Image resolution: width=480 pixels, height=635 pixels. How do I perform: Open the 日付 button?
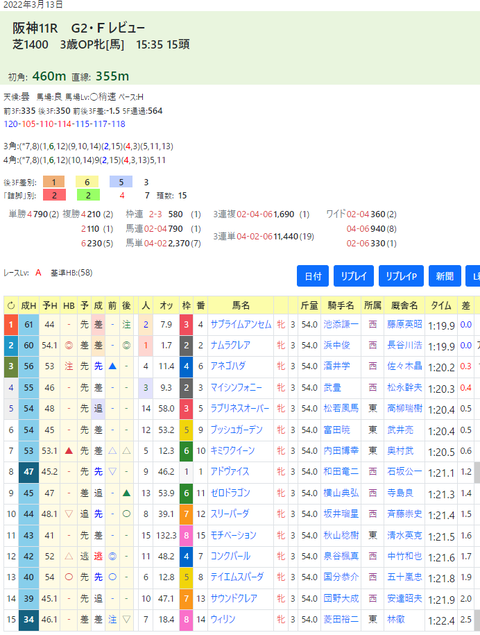coord(313,276)
